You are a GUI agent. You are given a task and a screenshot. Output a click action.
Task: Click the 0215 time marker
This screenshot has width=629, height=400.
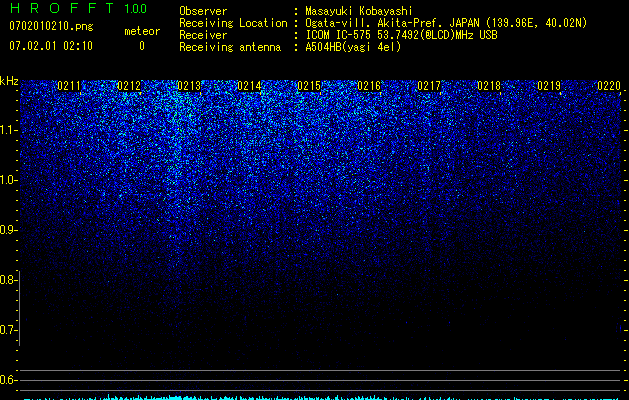pos(309,86)
